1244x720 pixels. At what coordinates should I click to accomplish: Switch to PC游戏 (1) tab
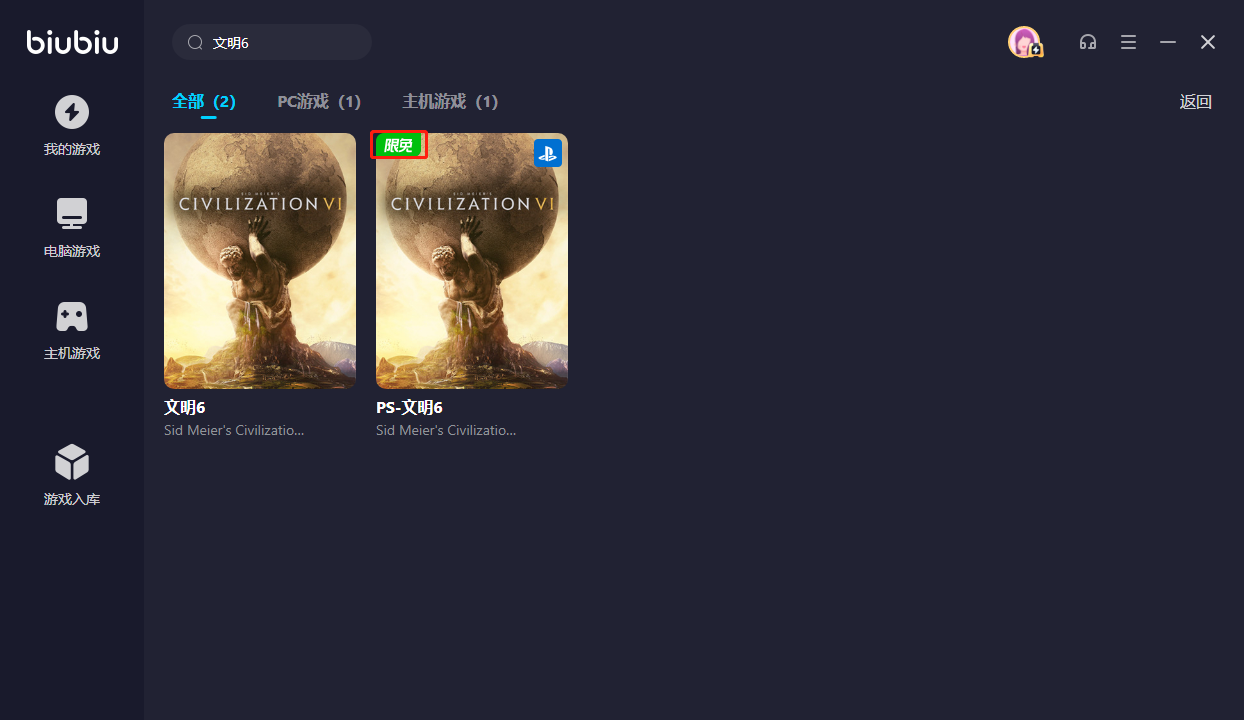(x=319, y=101)
